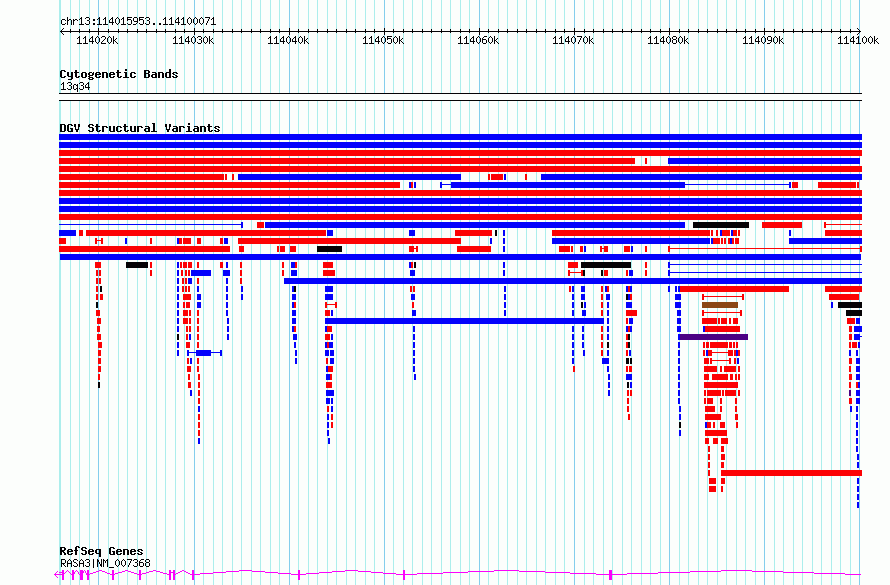890x585 pixels.
Task: Click the chr13:114015953..114100071 region label
Action: coord(138,22)
